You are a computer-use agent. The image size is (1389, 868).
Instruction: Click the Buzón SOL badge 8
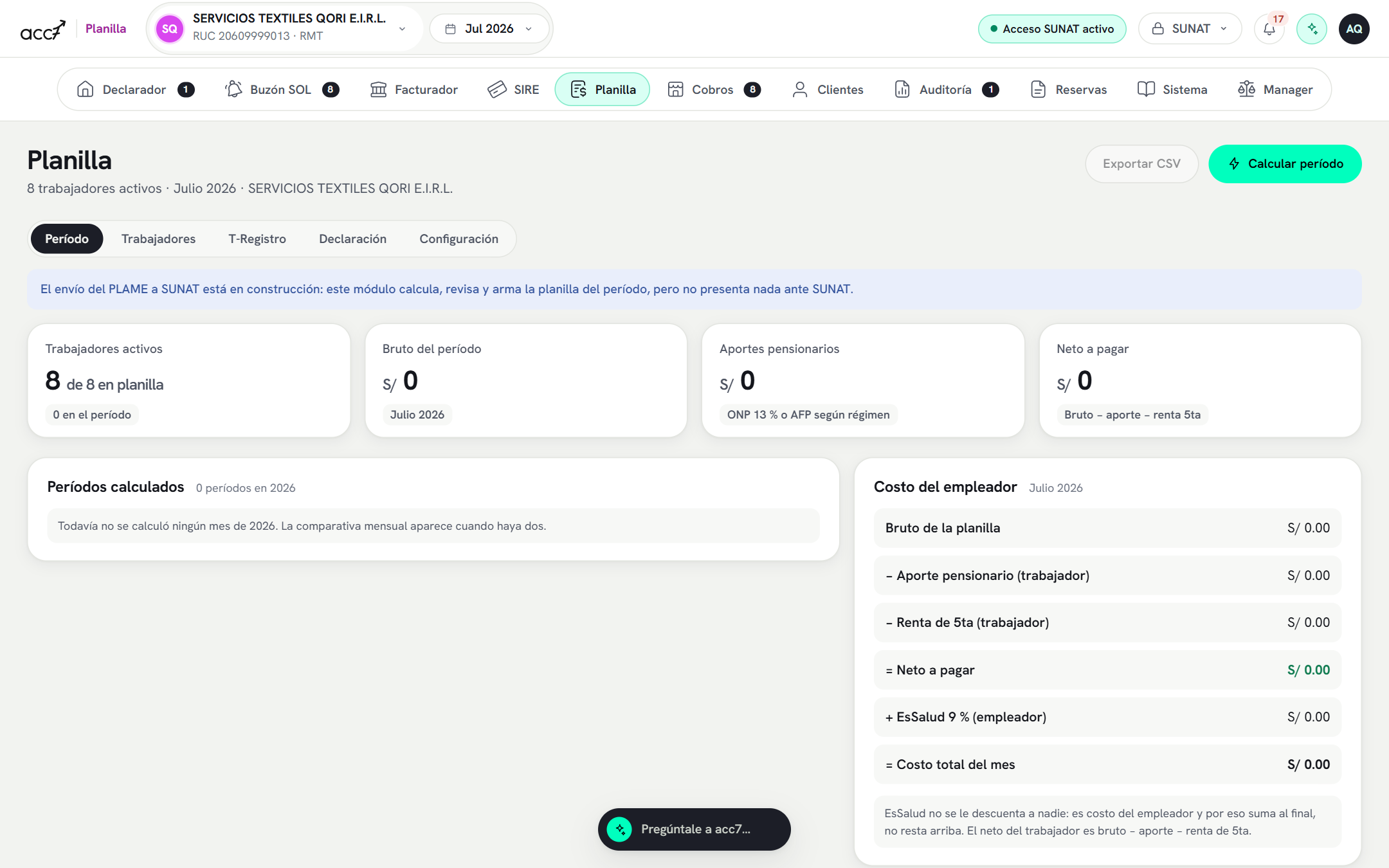[x=331, y=89]
